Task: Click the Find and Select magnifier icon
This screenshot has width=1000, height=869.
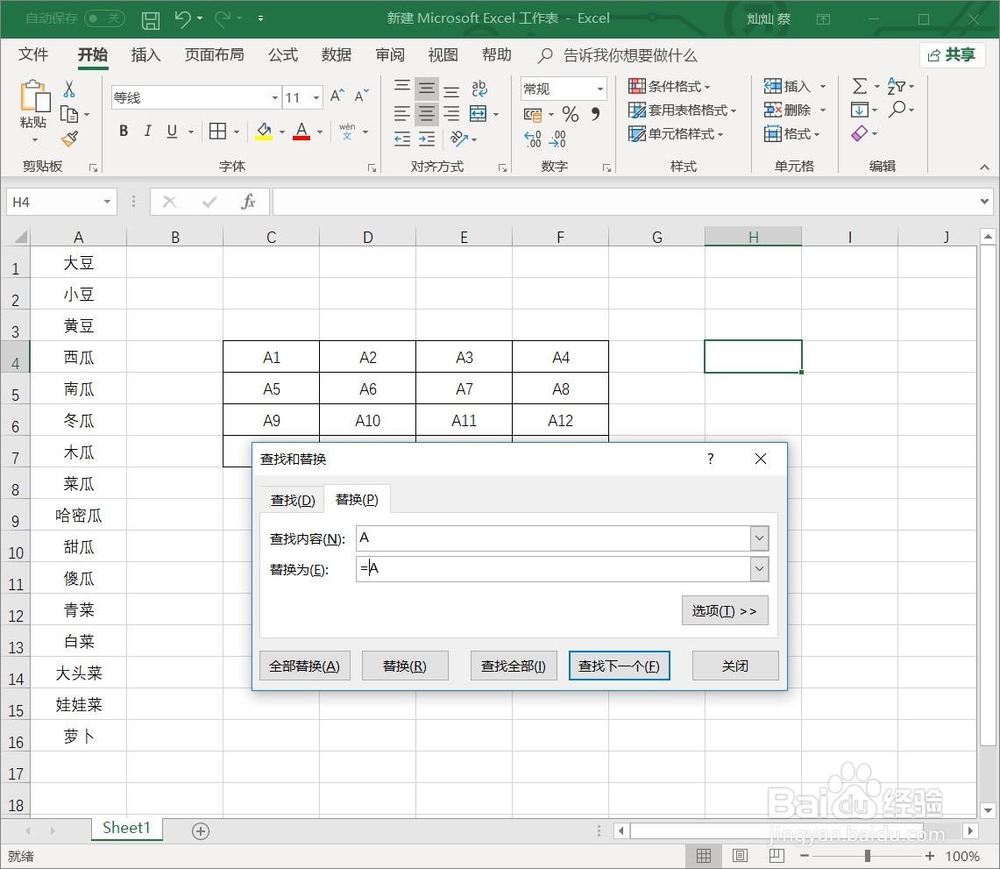Action: (898, 110)
